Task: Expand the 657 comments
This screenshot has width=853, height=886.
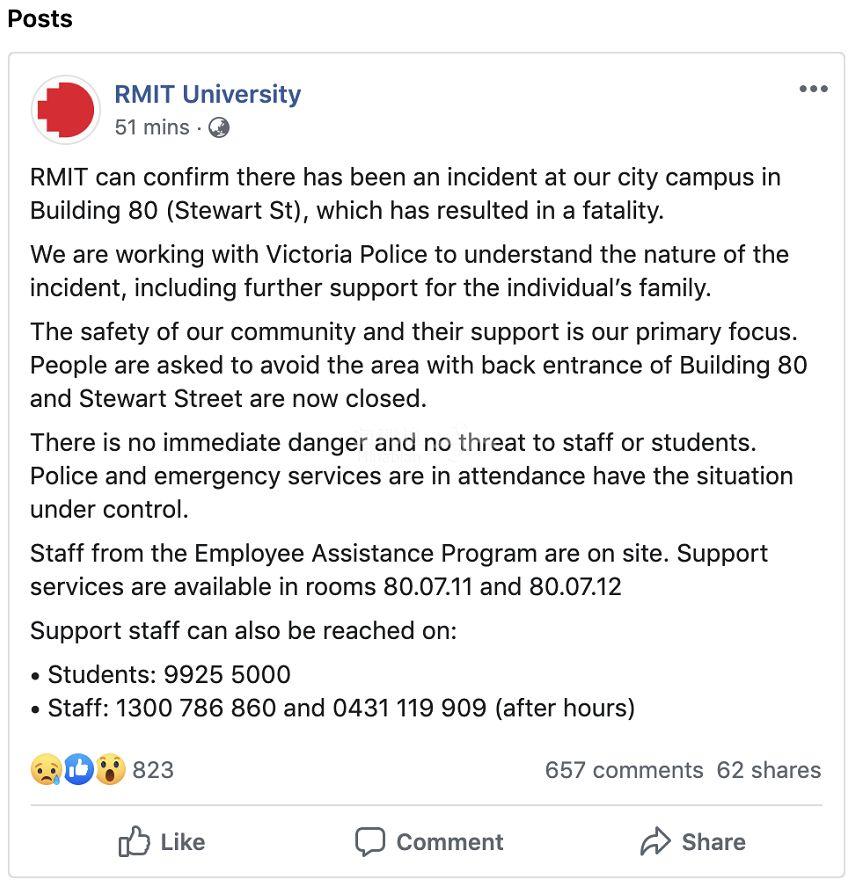Action: (x=624, y=770)
